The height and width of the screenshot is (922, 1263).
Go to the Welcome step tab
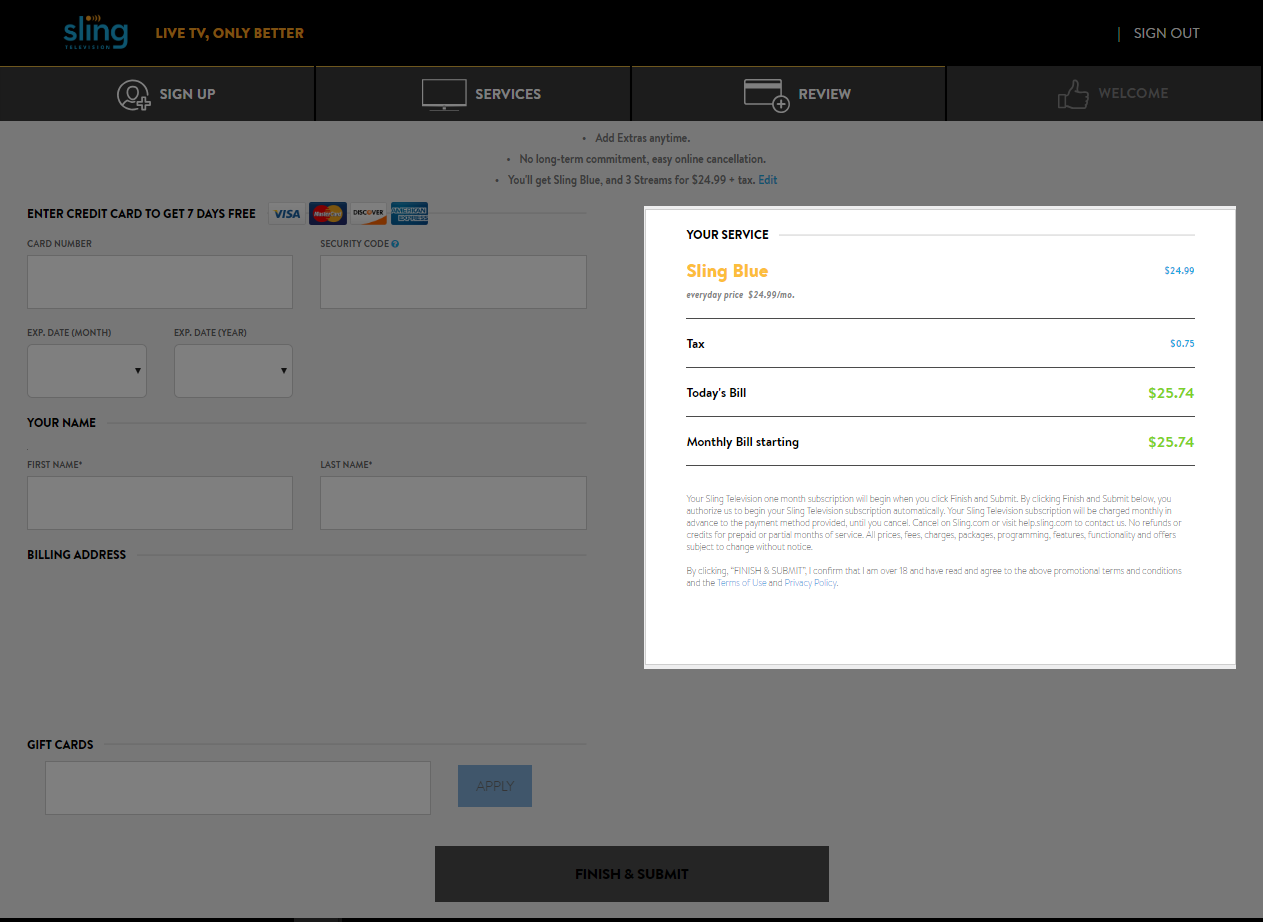click(x=1105, y=94)
